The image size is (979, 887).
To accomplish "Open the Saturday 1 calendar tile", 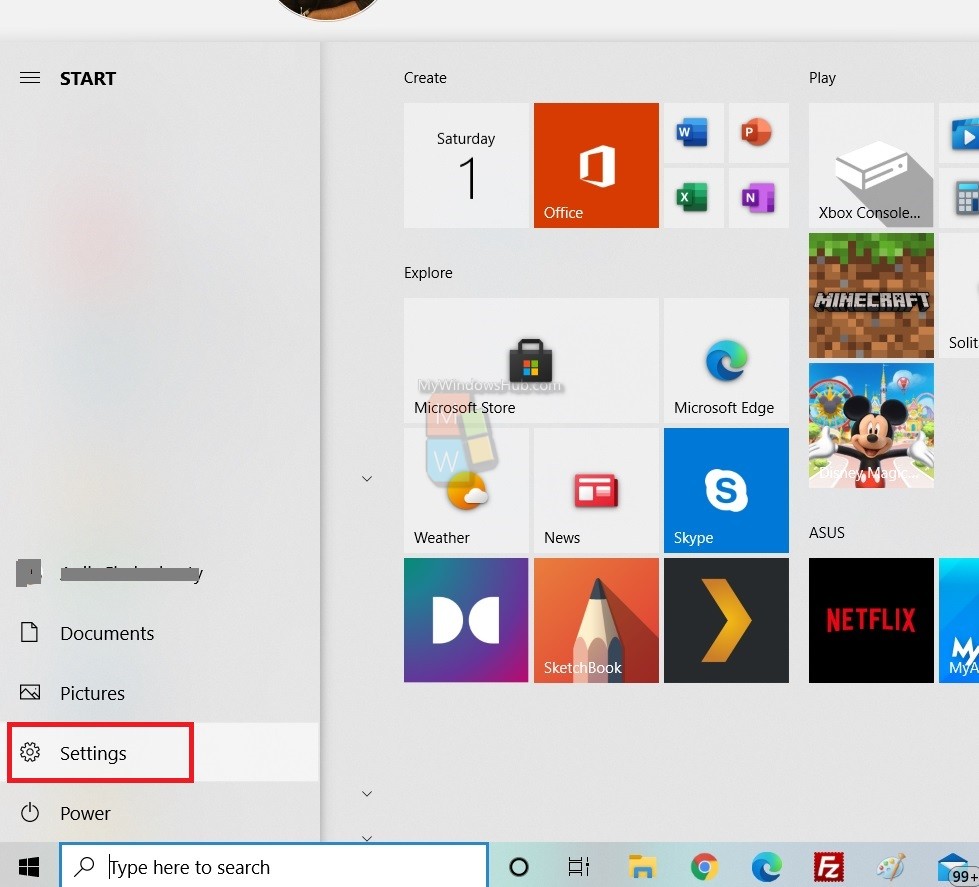I will pyautogui.click(x=466, y=165).
